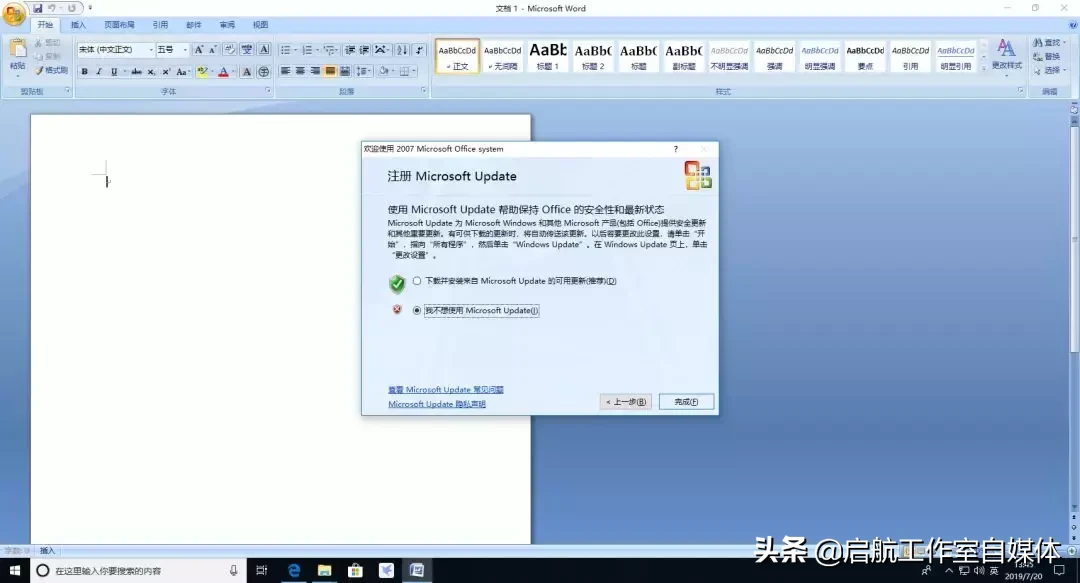The height and width of the screenshot is (583, 1080).
Task: Apply strikethrough formatting
Action: (139, 71)
